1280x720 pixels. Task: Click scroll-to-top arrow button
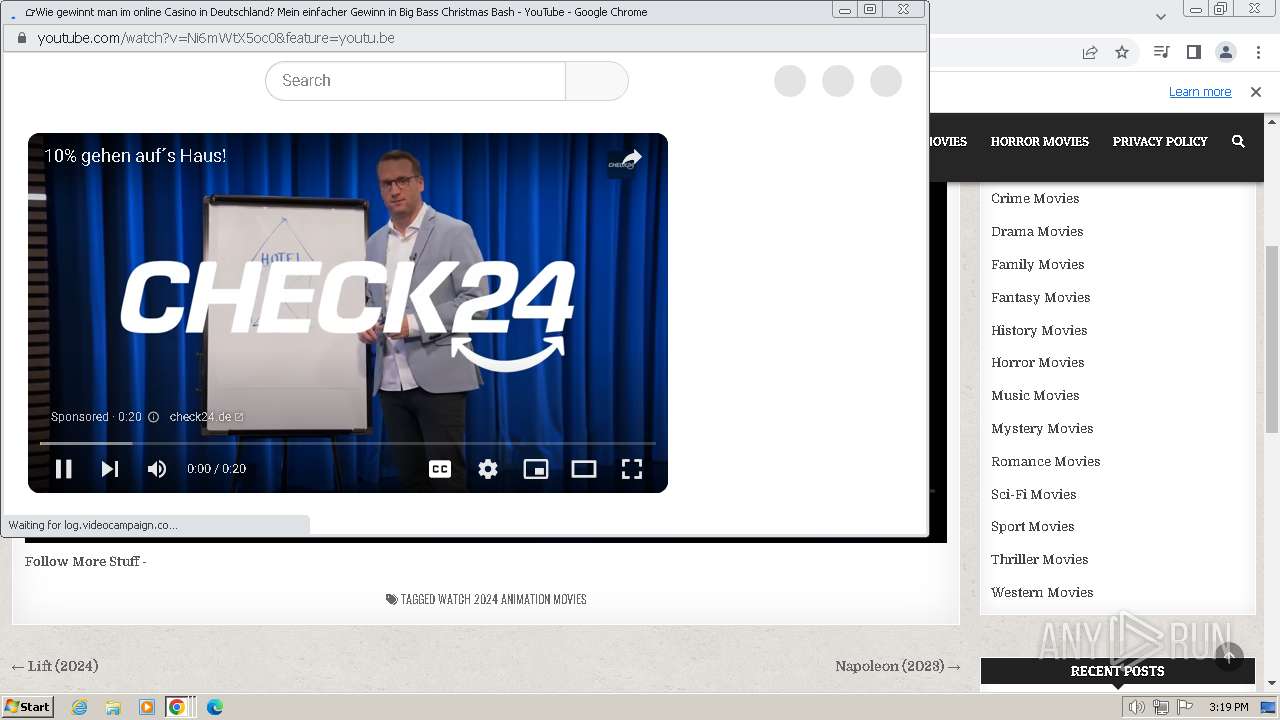click(x=1229, y=657)
